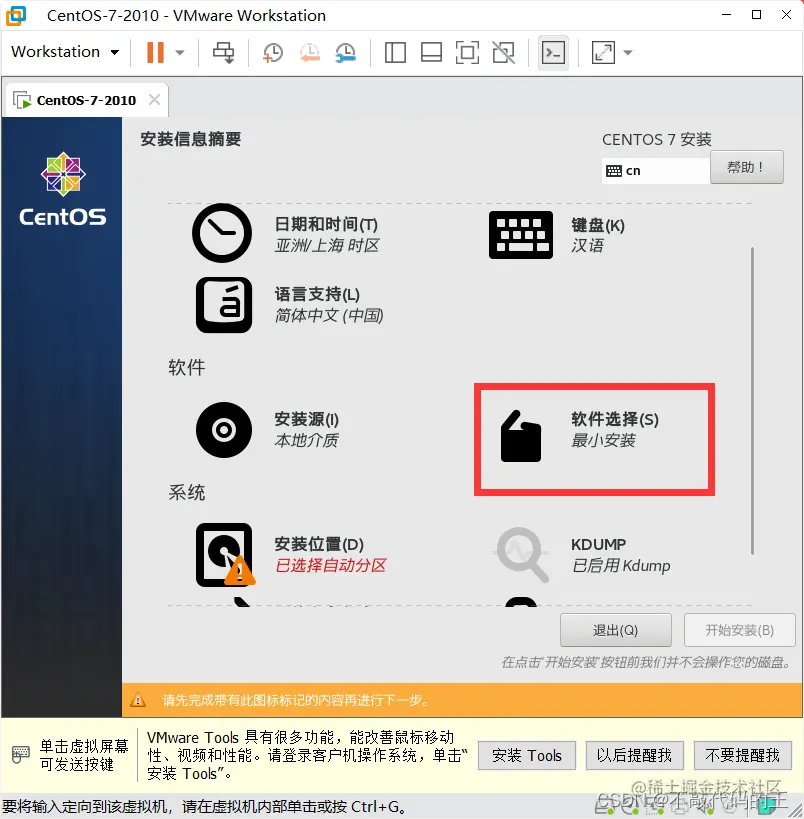Click the 以后提醒我 remind later button

tap(634, 755)
